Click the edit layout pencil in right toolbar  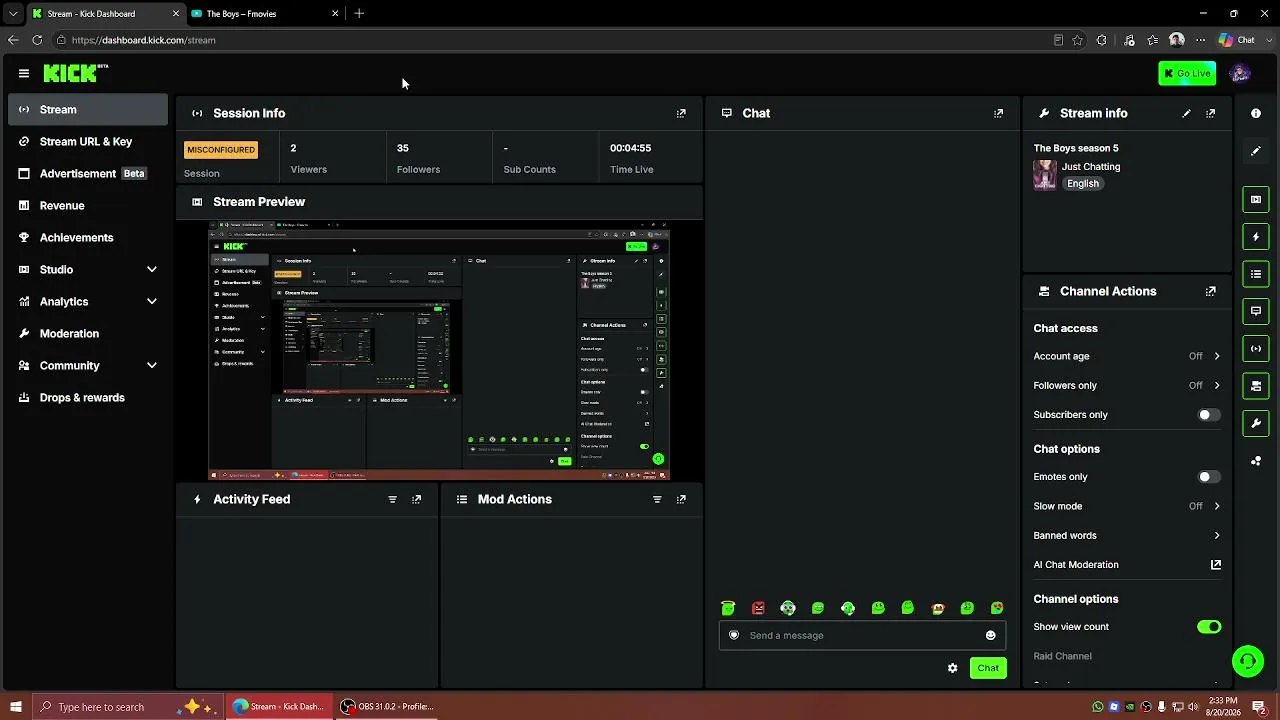[1256, 151]
